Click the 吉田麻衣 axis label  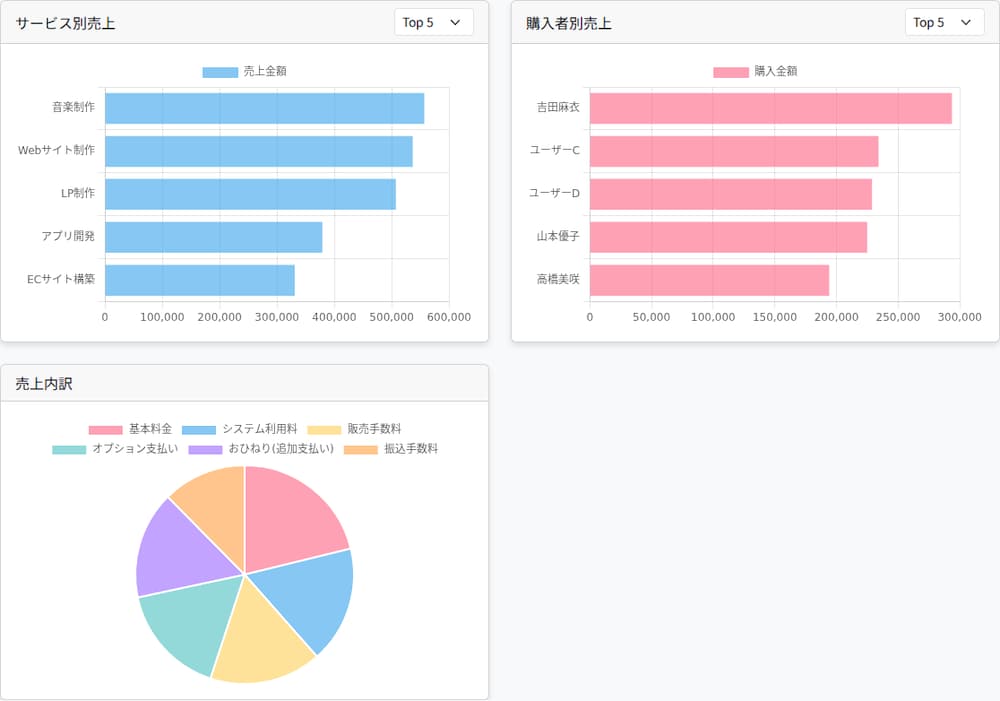(x=558, y=107)
